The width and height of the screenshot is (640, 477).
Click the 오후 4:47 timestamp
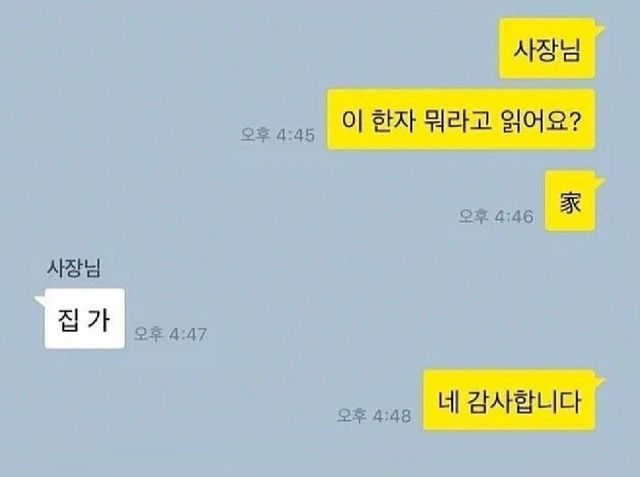170,335
